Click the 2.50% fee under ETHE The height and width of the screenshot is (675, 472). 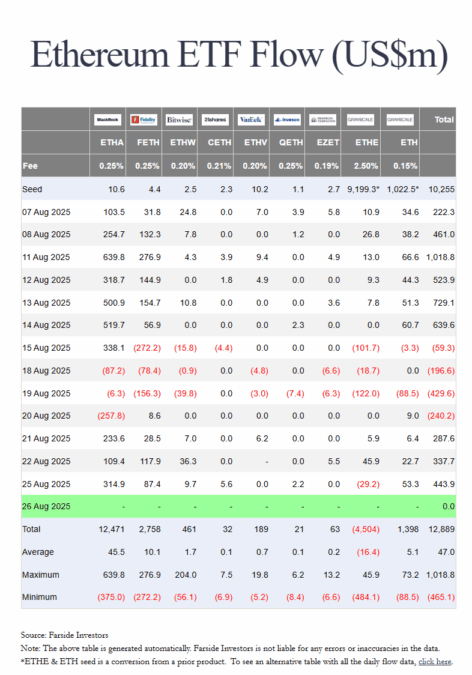[x=366, y=166]
